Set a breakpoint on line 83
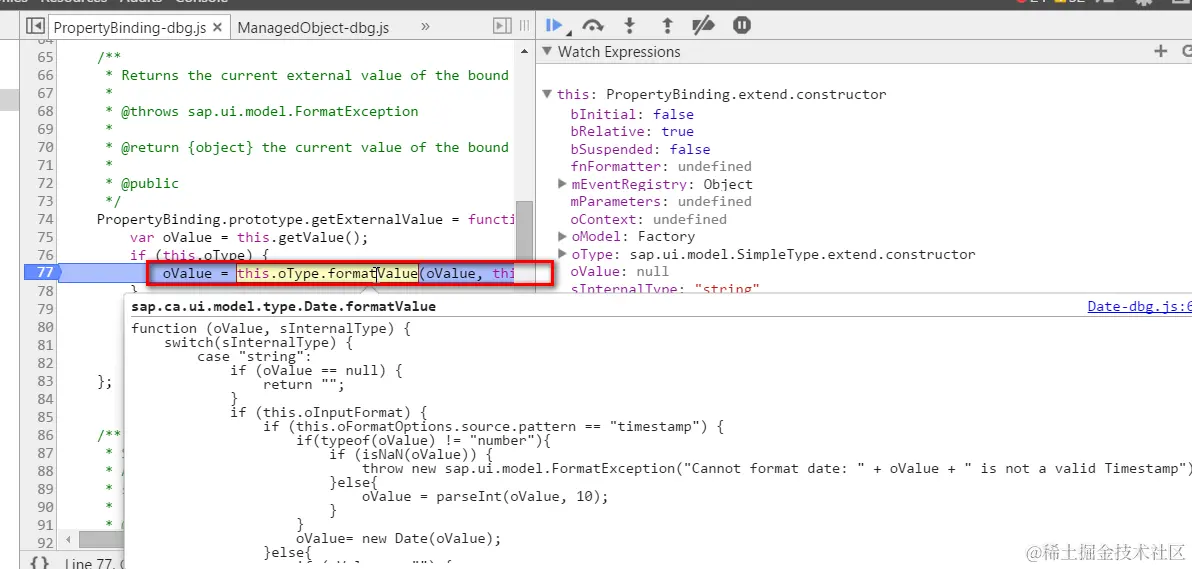This screenshot has width=1192, height=569. tap(45, 381)
